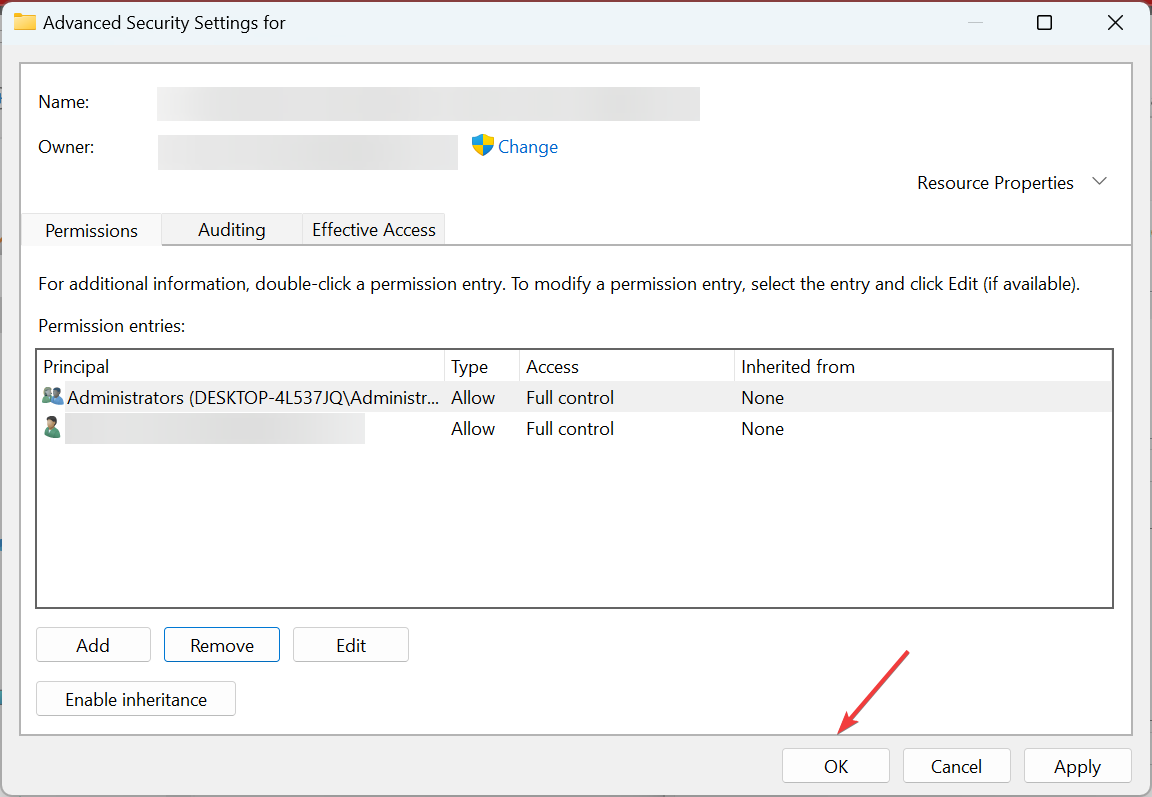Image resolution: width=1152 pixels, height=797 pixels.
Task: Click the UAC shield icon beside Change
Action: tap(483, 146)
